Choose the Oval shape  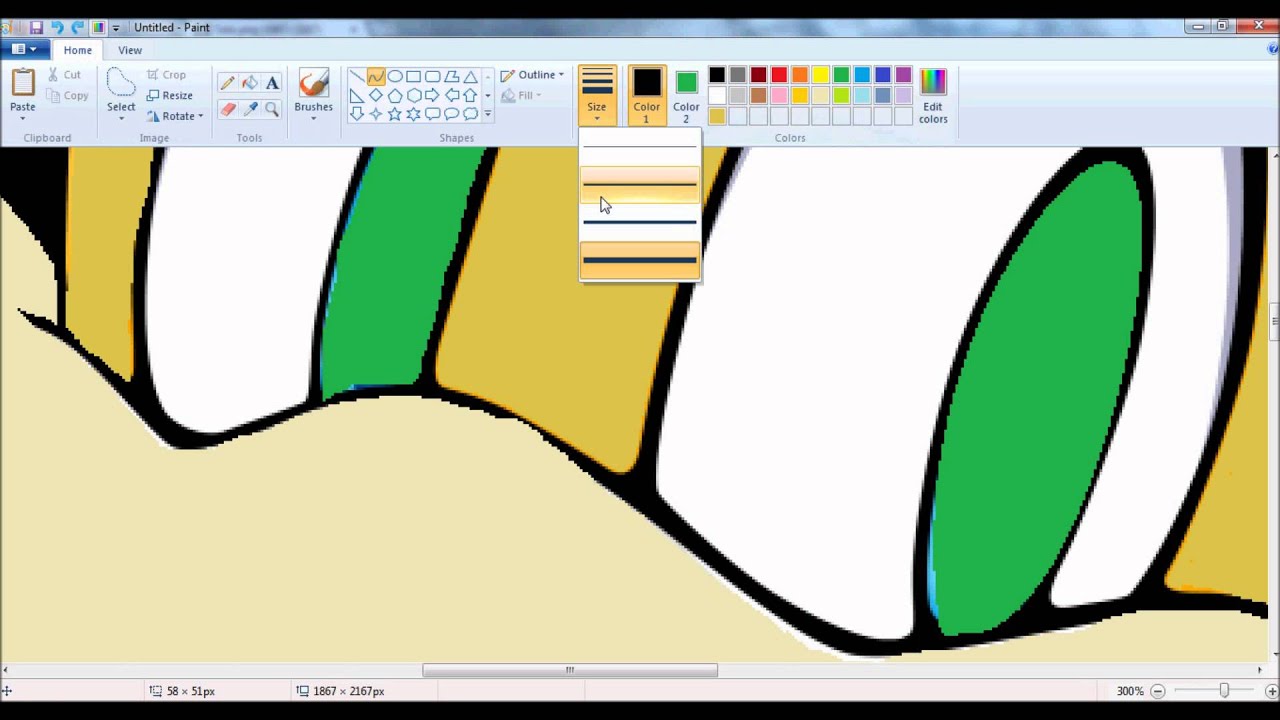coord(395,77)
